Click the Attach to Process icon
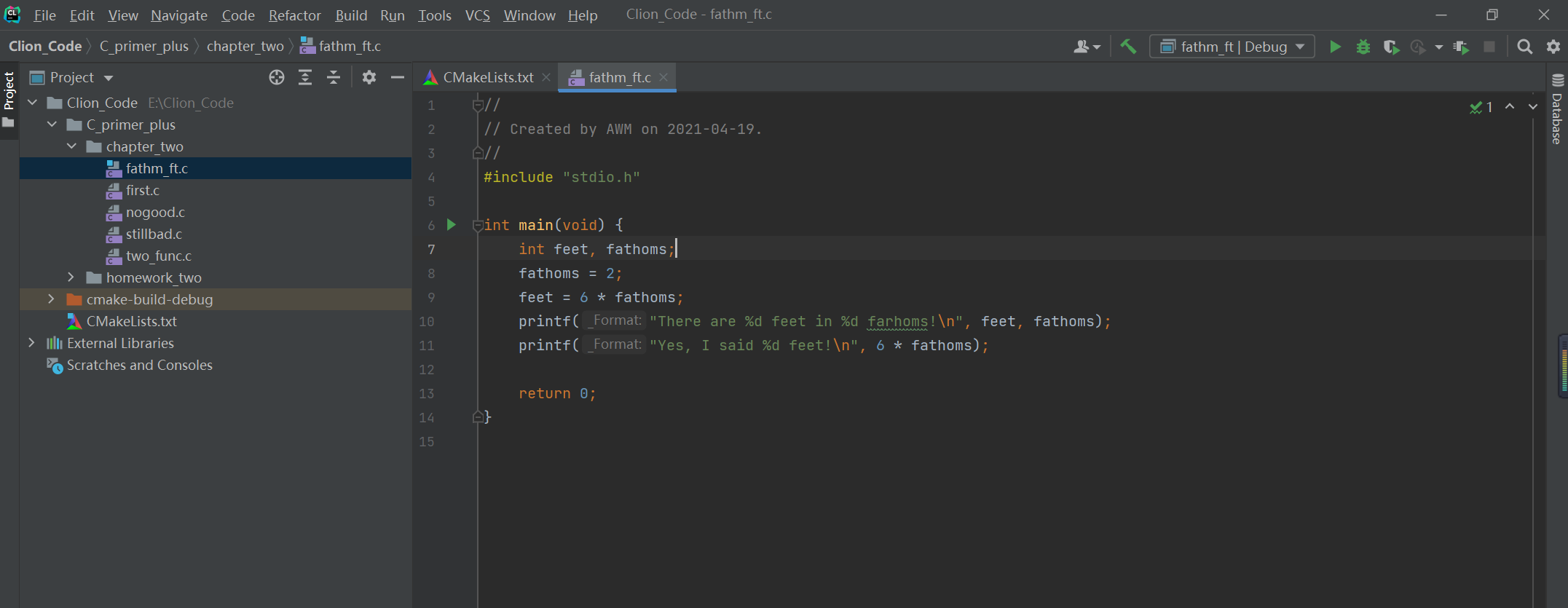 click(1461, 47)
